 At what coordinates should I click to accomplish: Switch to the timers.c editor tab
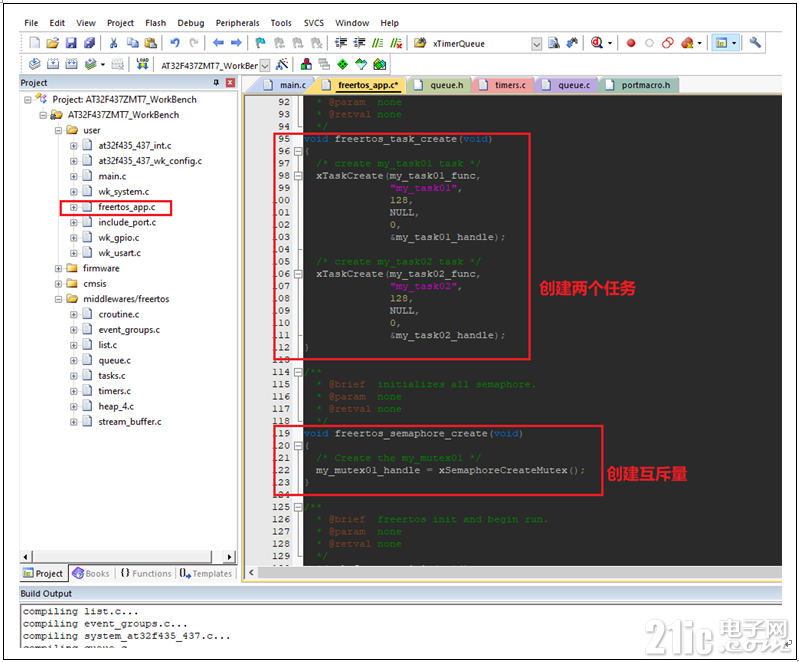(502, 85)
